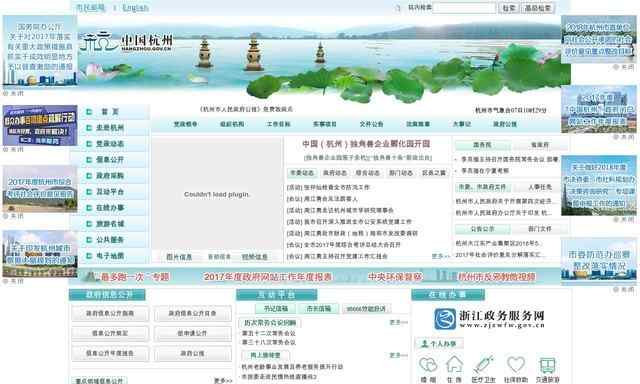640x384 pixels.
Task: Select the 视频信息 tab below plugin area
Action: pos(255,257)
